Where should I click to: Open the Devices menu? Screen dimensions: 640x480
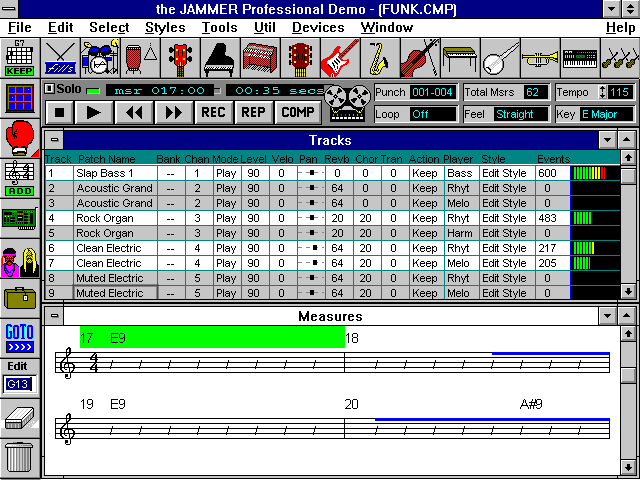coord(318,27)
